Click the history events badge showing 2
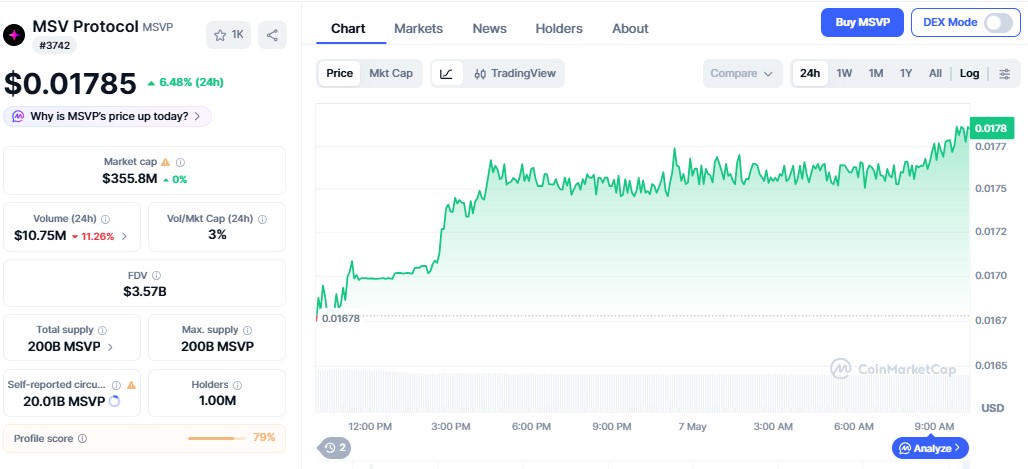The width and height of the screenshot is (1028, 469). (x=335, y=448)
